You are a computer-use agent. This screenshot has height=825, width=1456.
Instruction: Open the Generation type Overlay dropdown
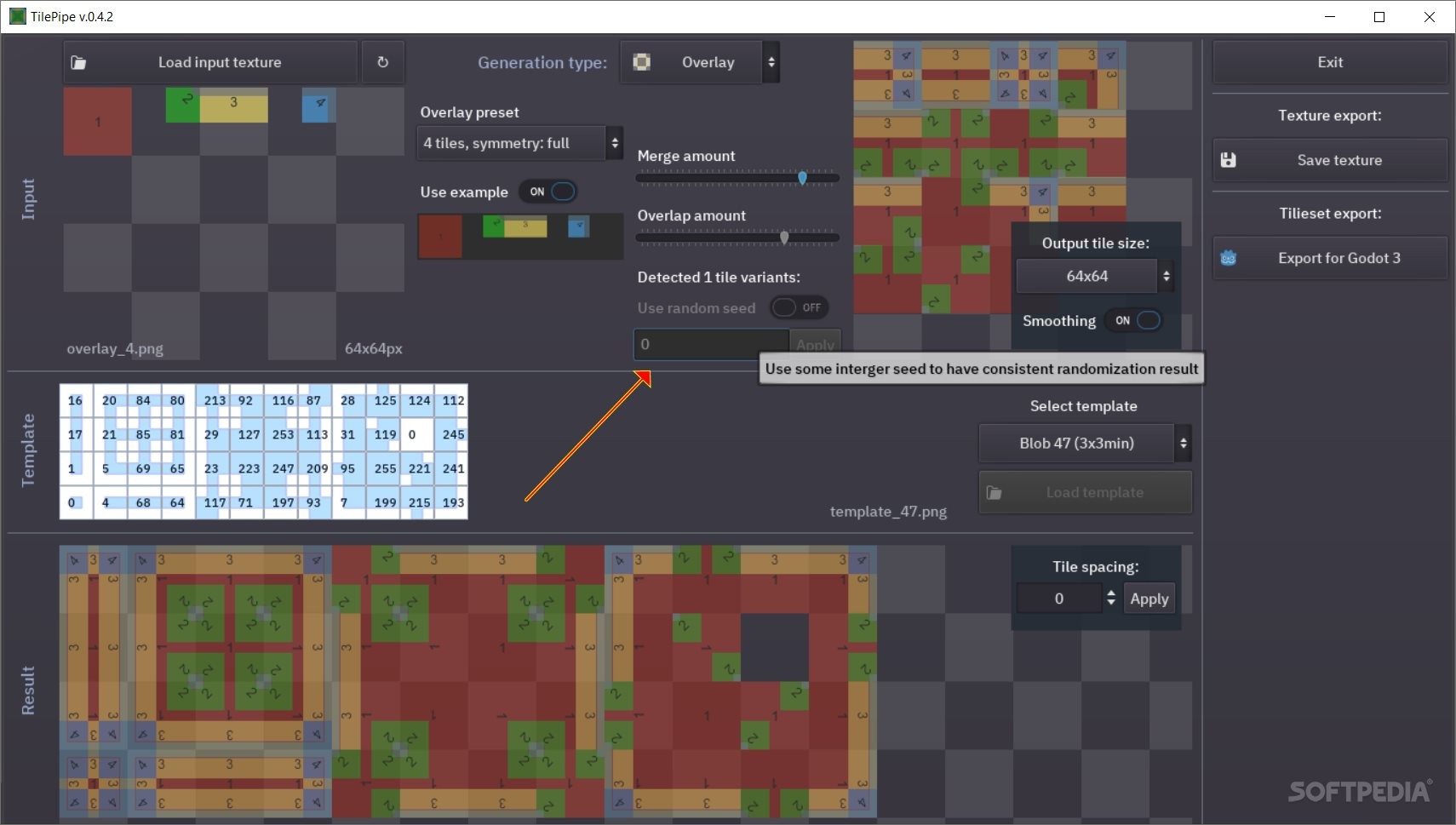click(x=699, y=62)
